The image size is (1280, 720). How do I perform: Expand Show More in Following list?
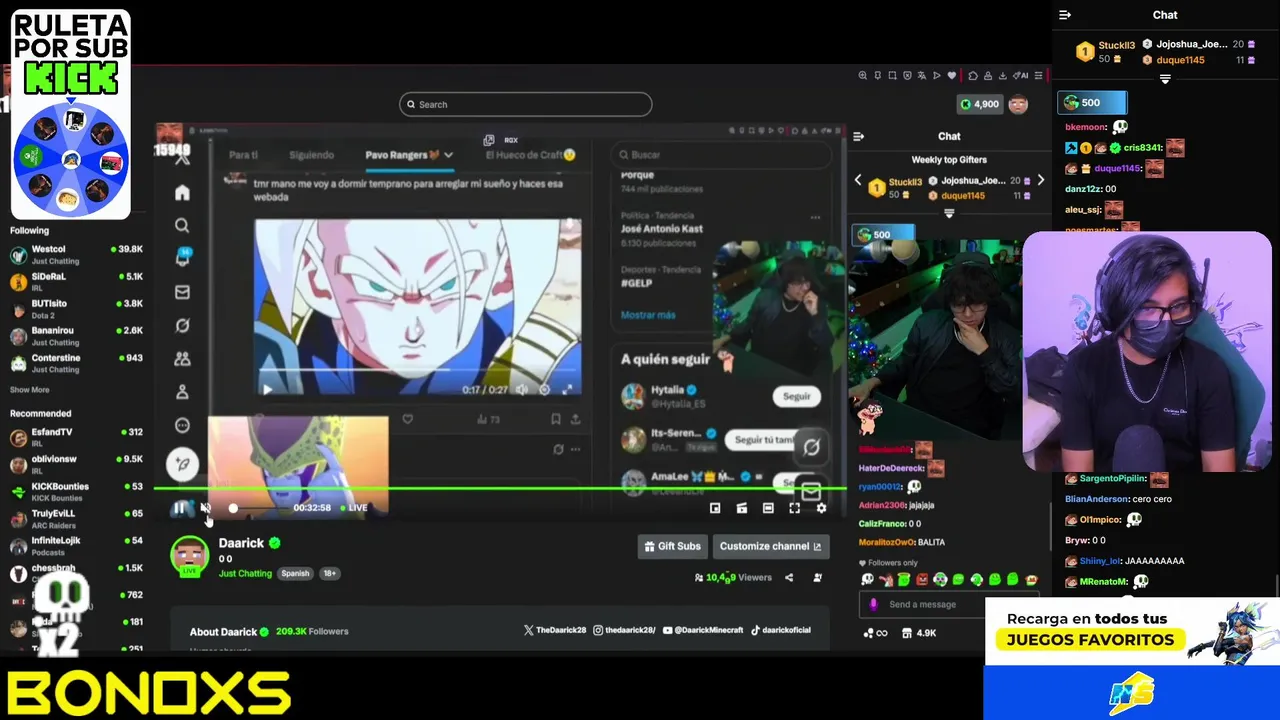click(x=29, y=390)
